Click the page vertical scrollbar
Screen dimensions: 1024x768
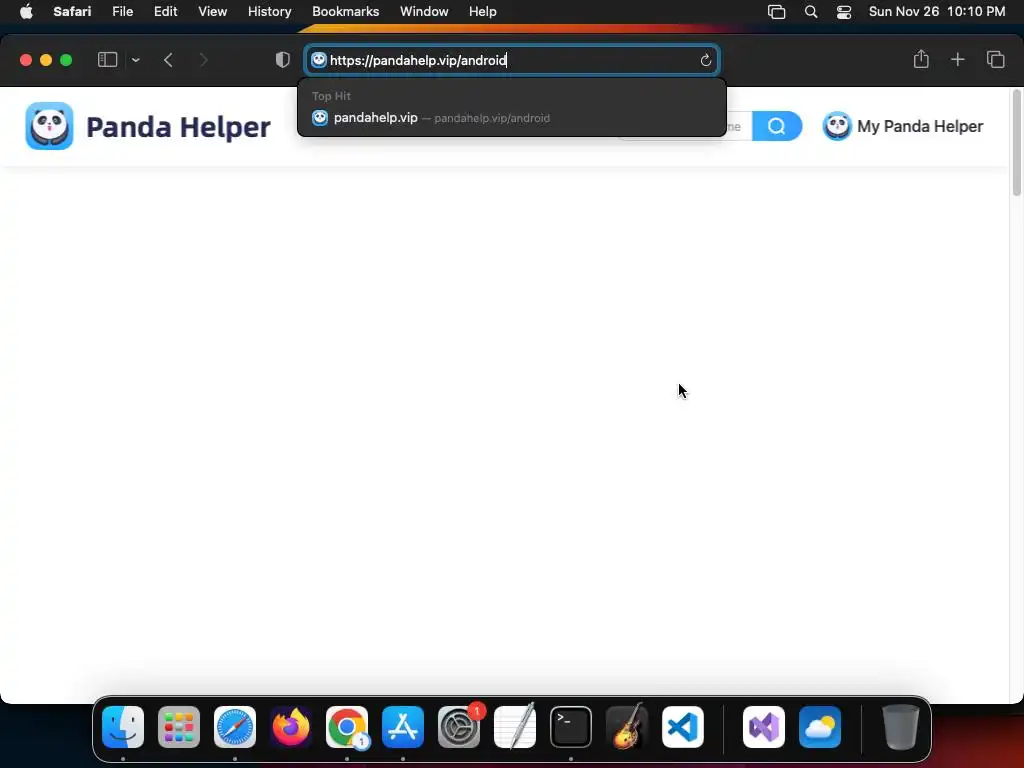1016,143
